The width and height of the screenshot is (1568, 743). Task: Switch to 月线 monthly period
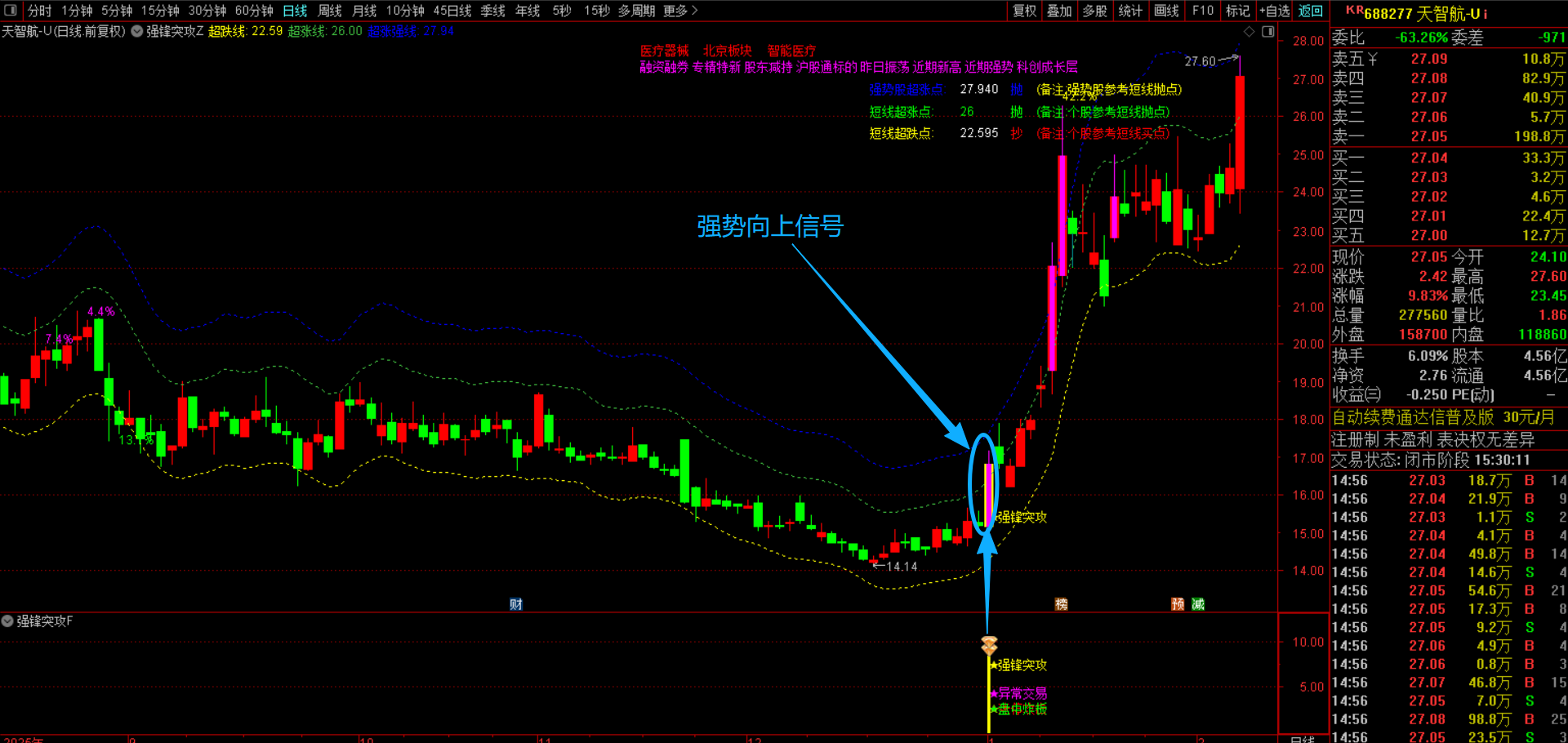click(364, 11)
